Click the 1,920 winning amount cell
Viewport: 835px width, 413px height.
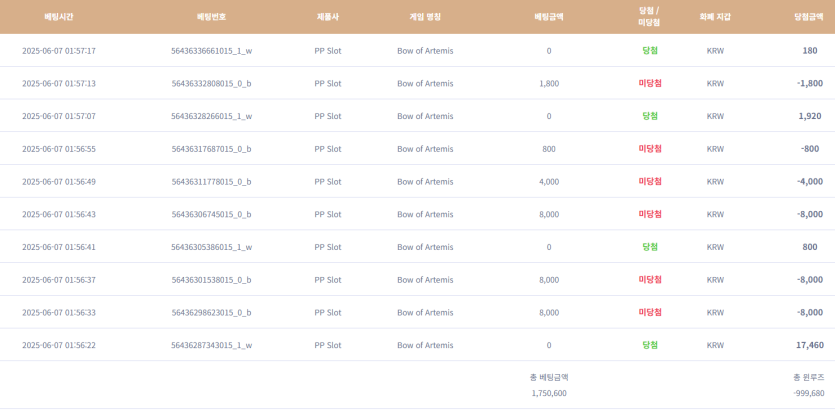(809, 116)
